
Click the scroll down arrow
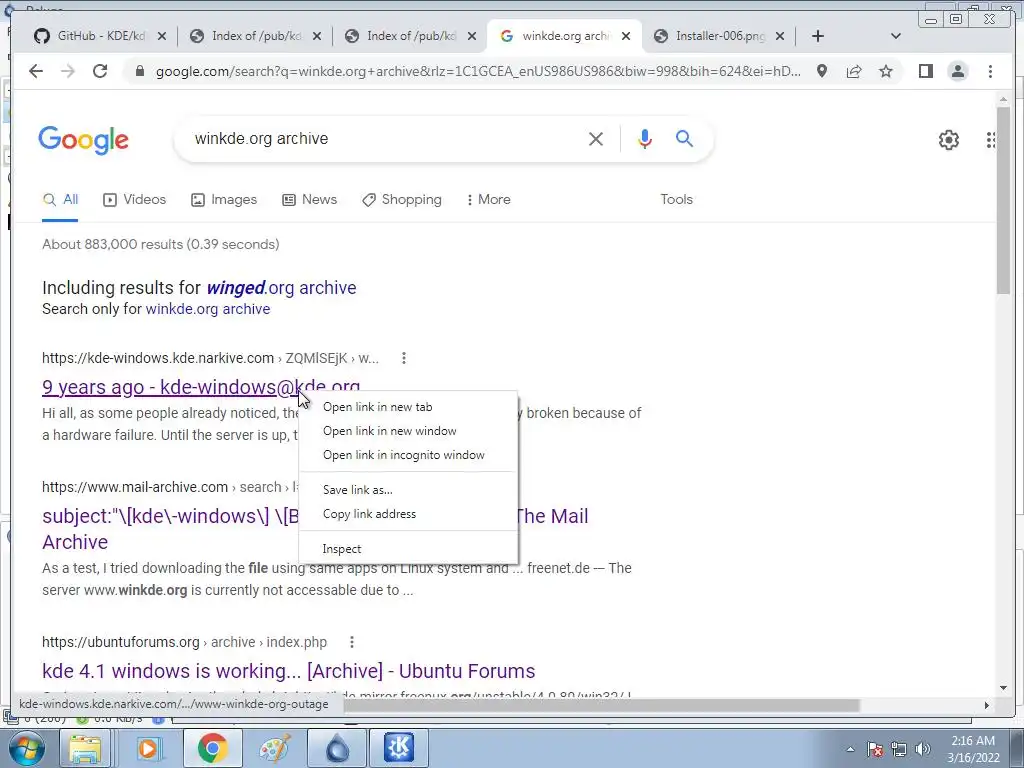pos(1004,688)
